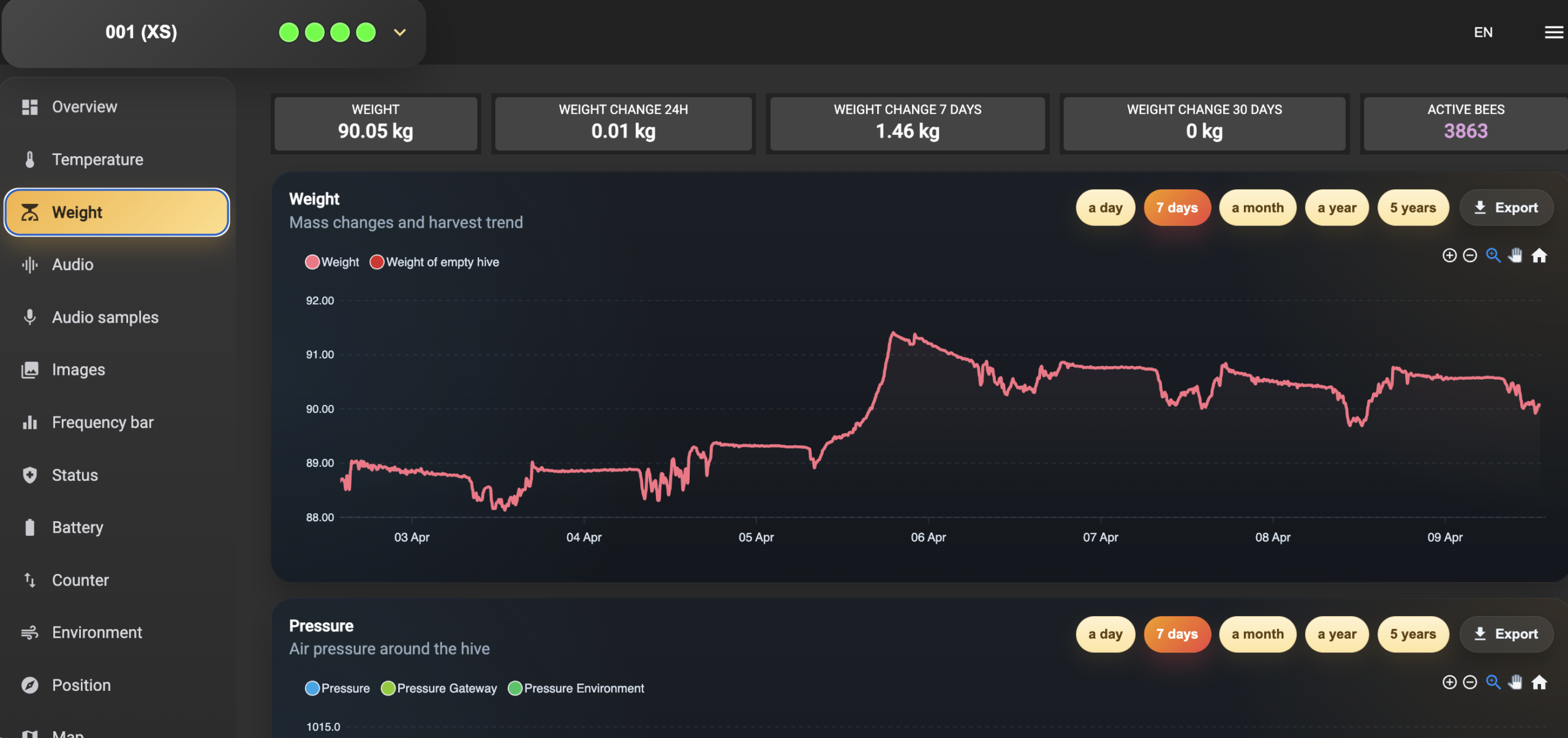Set Weight chart range to a day
The width and height of the screenshot is (1568, 738).
1105,208
